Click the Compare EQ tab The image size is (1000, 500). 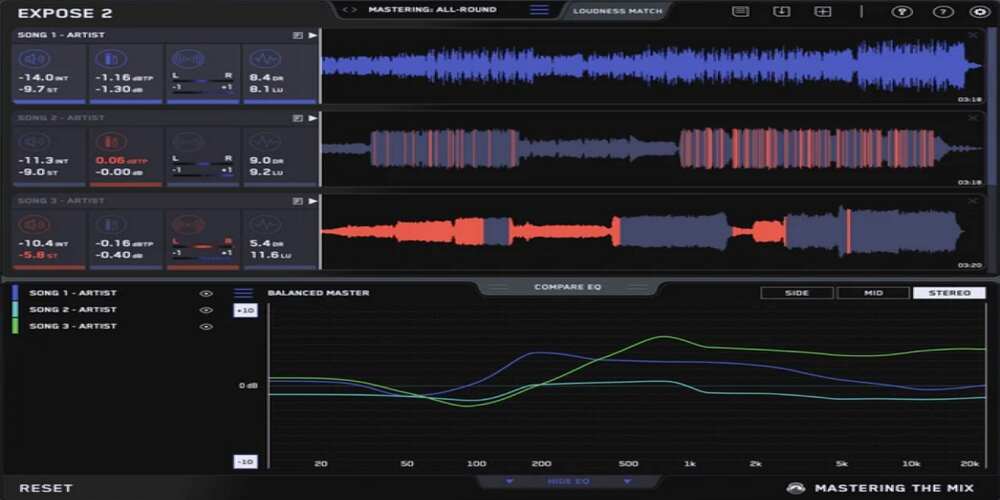click(x=568, y=287)
